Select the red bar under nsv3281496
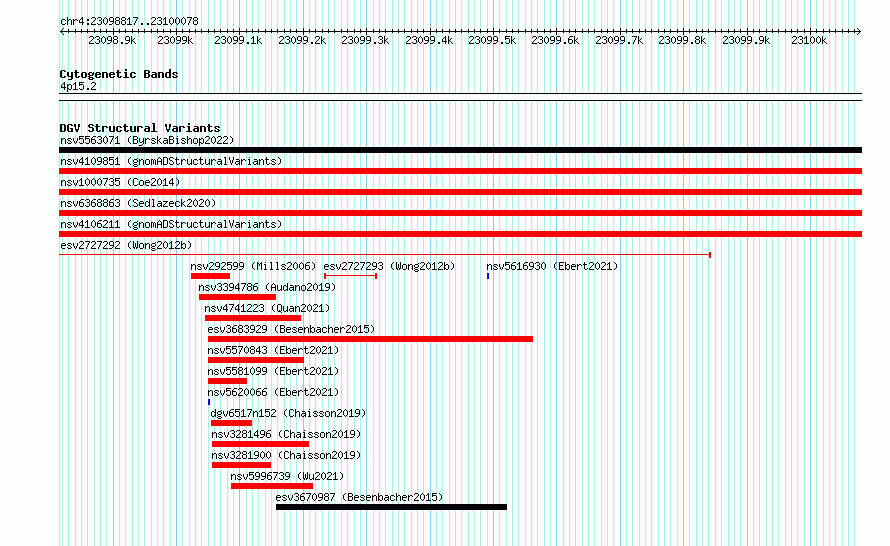 pyautogui.click(x=260, y=444)
